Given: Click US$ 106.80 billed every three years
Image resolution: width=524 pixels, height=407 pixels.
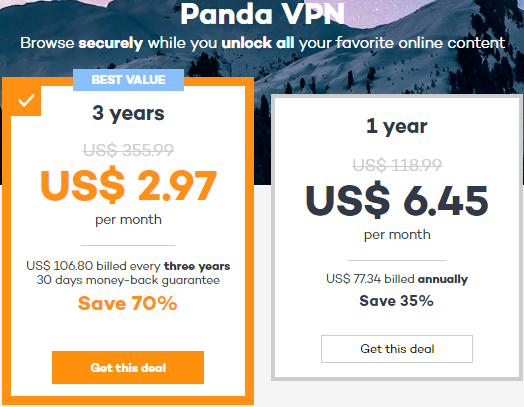Looking at the screenshot, I should pos(128,266).
